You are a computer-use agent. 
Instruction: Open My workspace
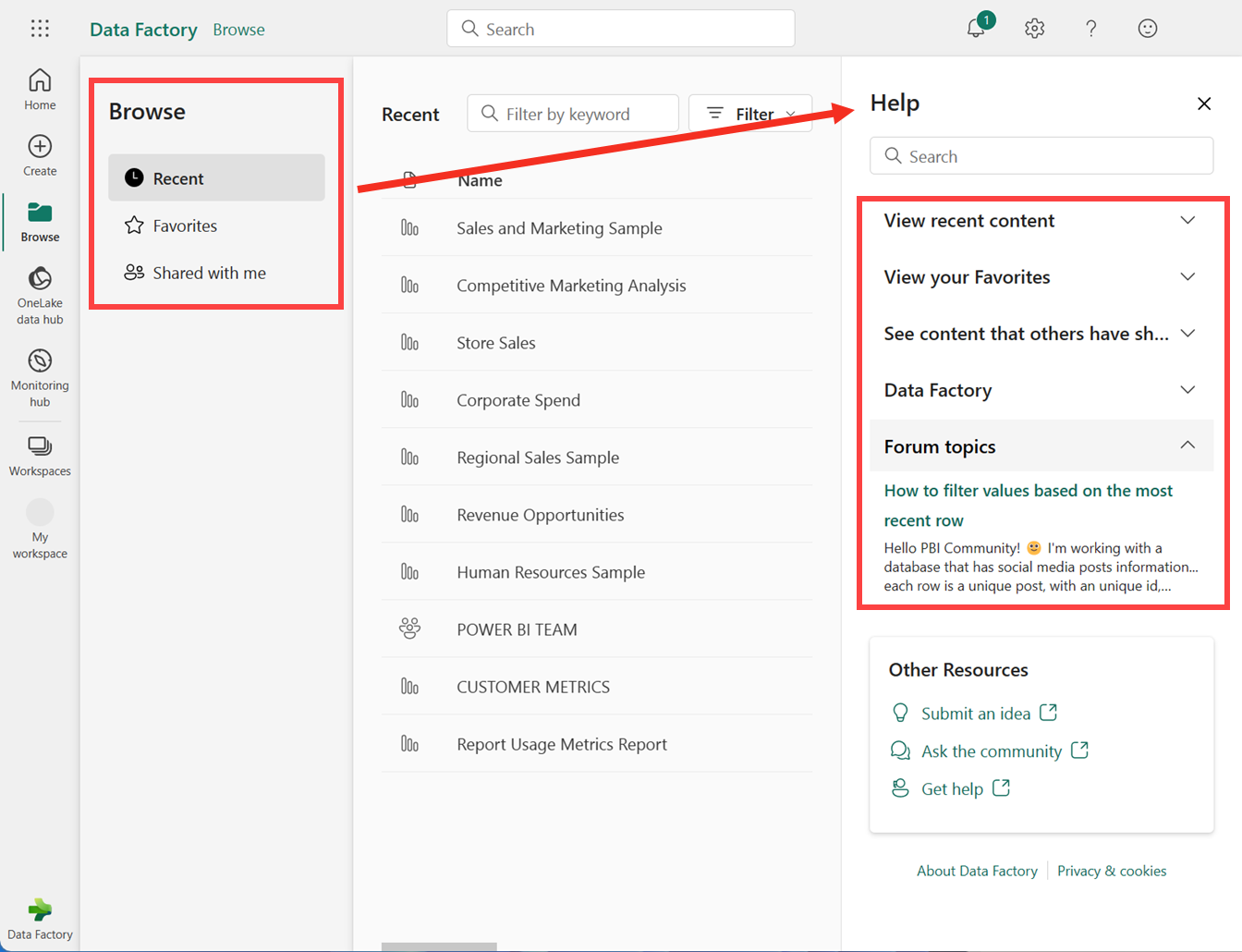click(40, 530)
